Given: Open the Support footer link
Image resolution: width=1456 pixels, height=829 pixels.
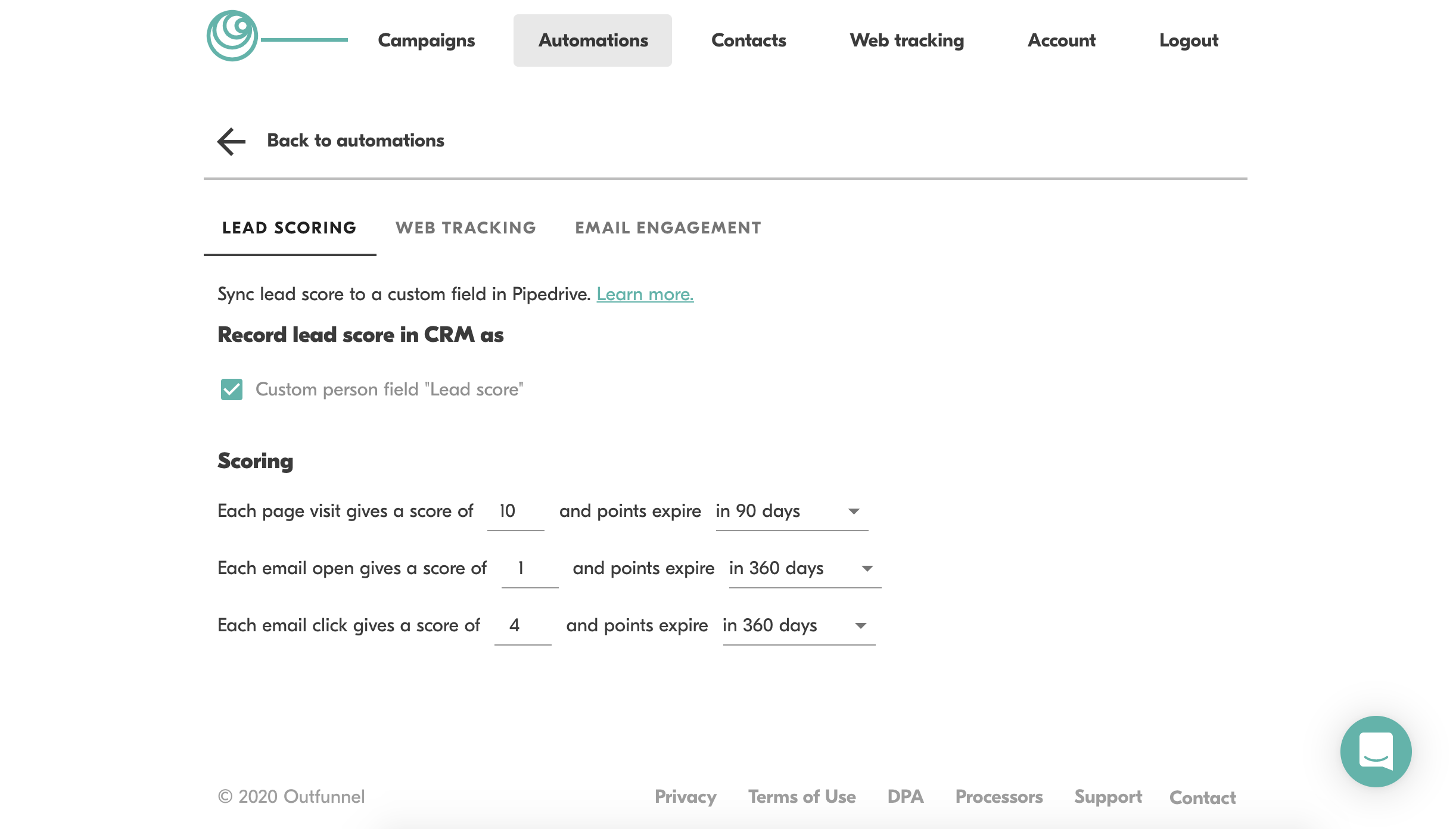Looking at the screenshot, I should 1108,797.
